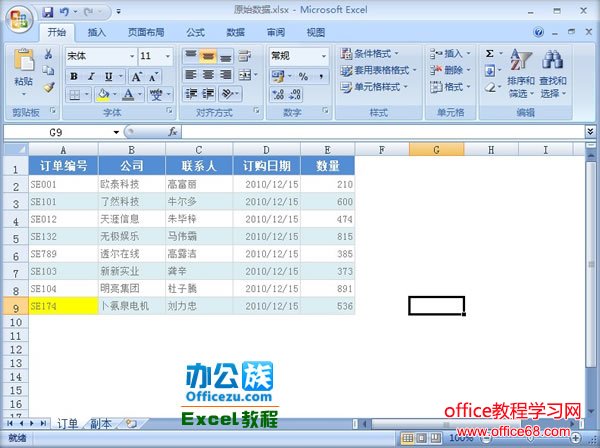Viewport: 600px width, 448px height.
Task: Expand the Name Box dropdown
Action: tap(116, 132)
